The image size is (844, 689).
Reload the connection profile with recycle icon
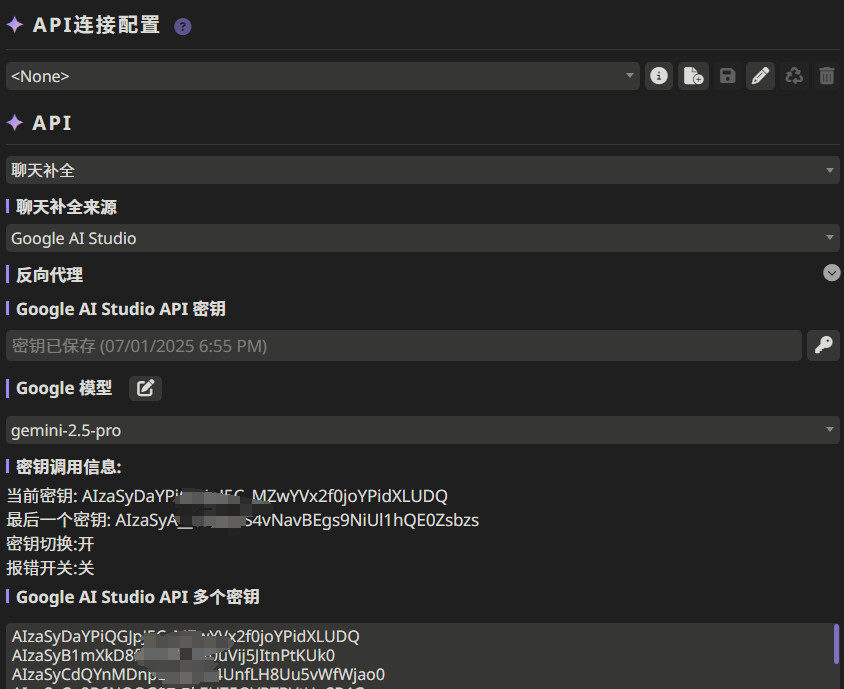794,76
